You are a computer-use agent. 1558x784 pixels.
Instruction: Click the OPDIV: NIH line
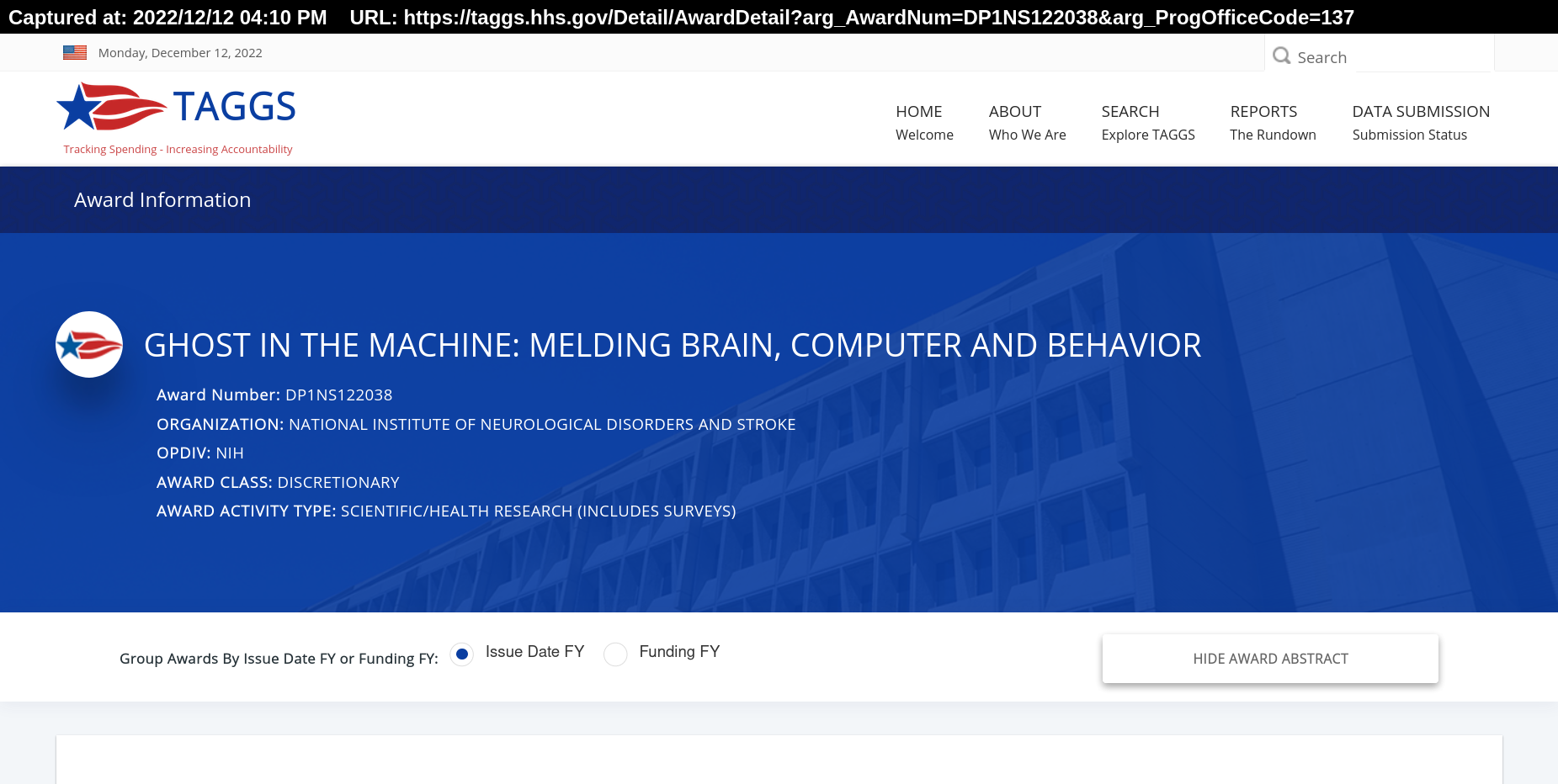[200, 453]
